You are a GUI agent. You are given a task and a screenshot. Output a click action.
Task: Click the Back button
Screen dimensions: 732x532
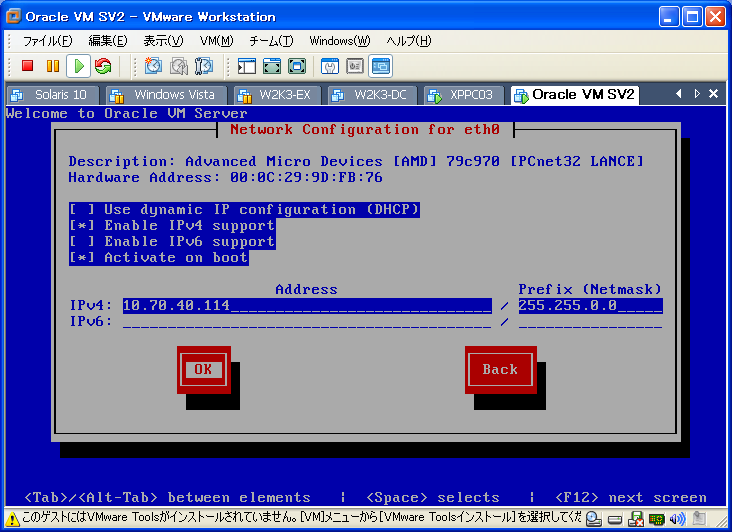point(500,370)
